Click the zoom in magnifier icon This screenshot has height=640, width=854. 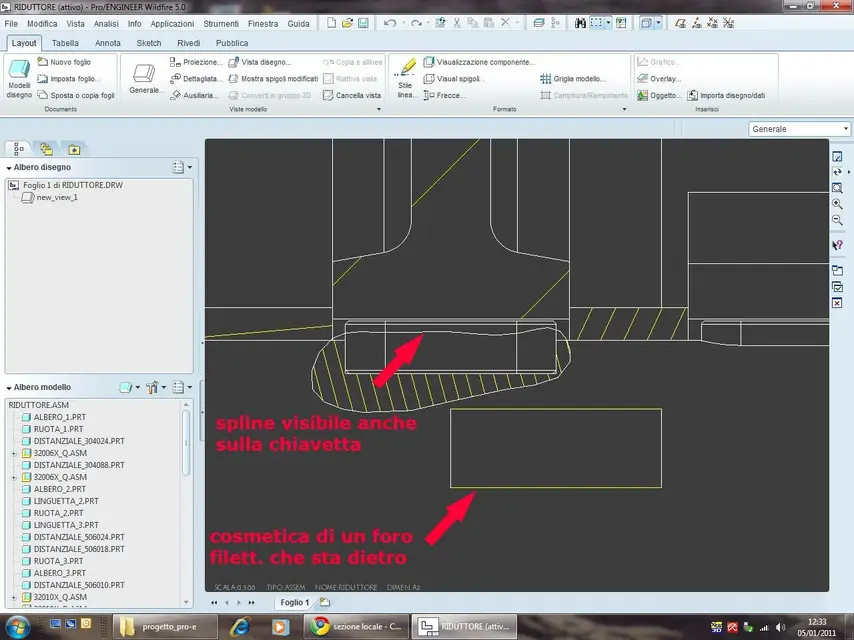pyautogui.click(x=837, y=204)
